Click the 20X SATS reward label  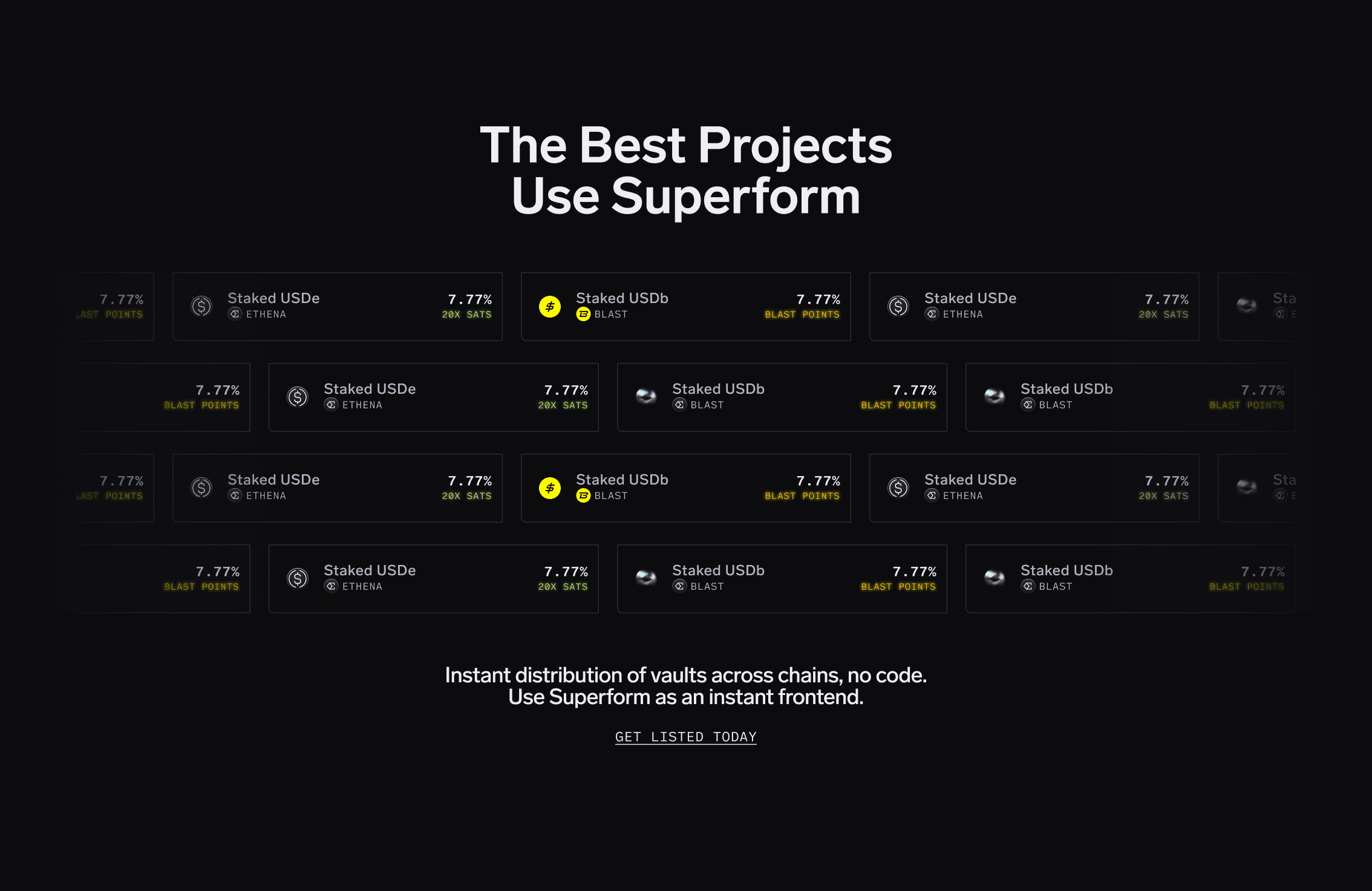466,315
